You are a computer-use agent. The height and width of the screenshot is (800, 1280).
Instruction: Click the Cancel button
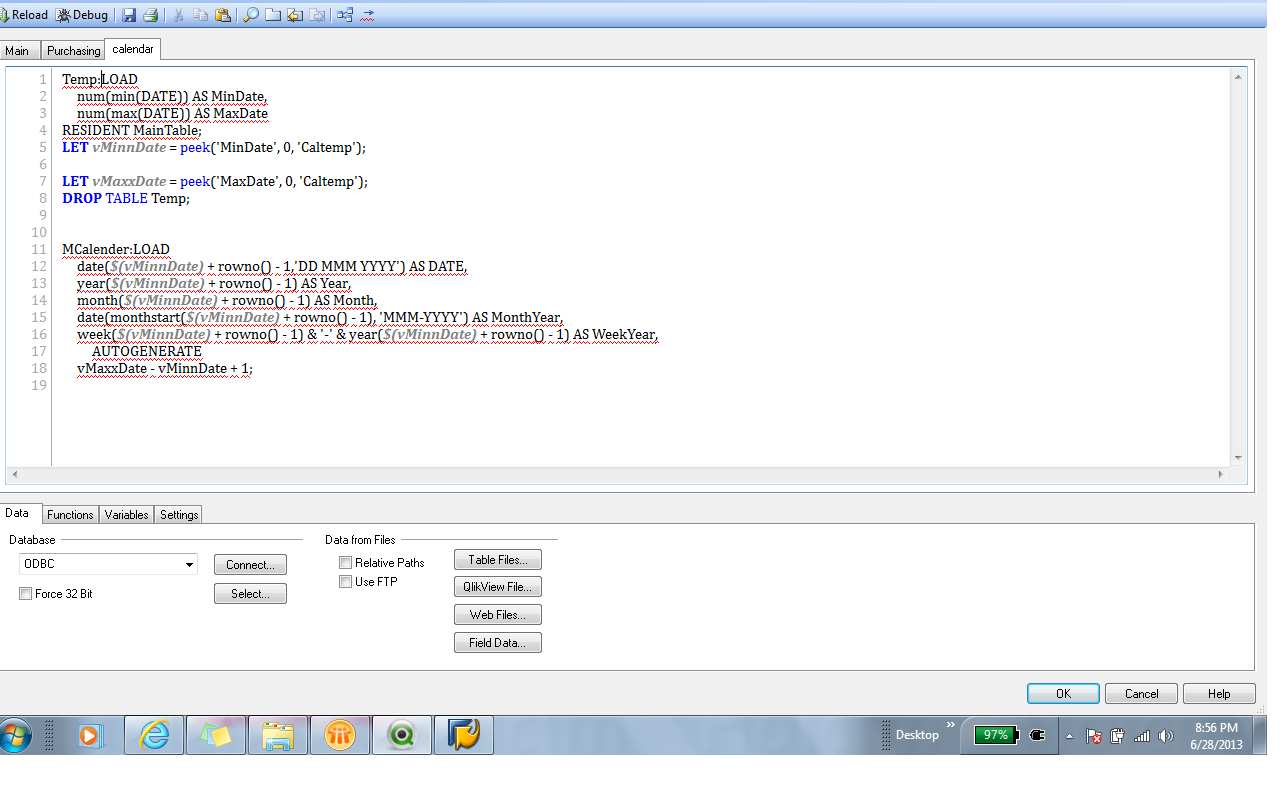pyautogui.click(x=1142, y=694)
